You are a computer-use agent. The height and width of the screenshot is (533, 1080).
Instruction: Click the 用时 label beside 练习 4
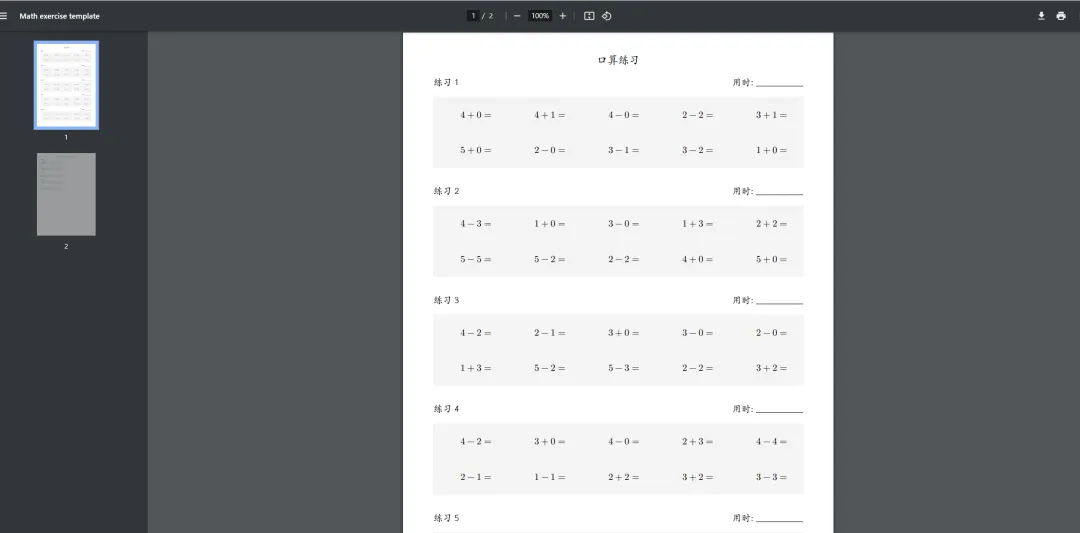(743, 409)
